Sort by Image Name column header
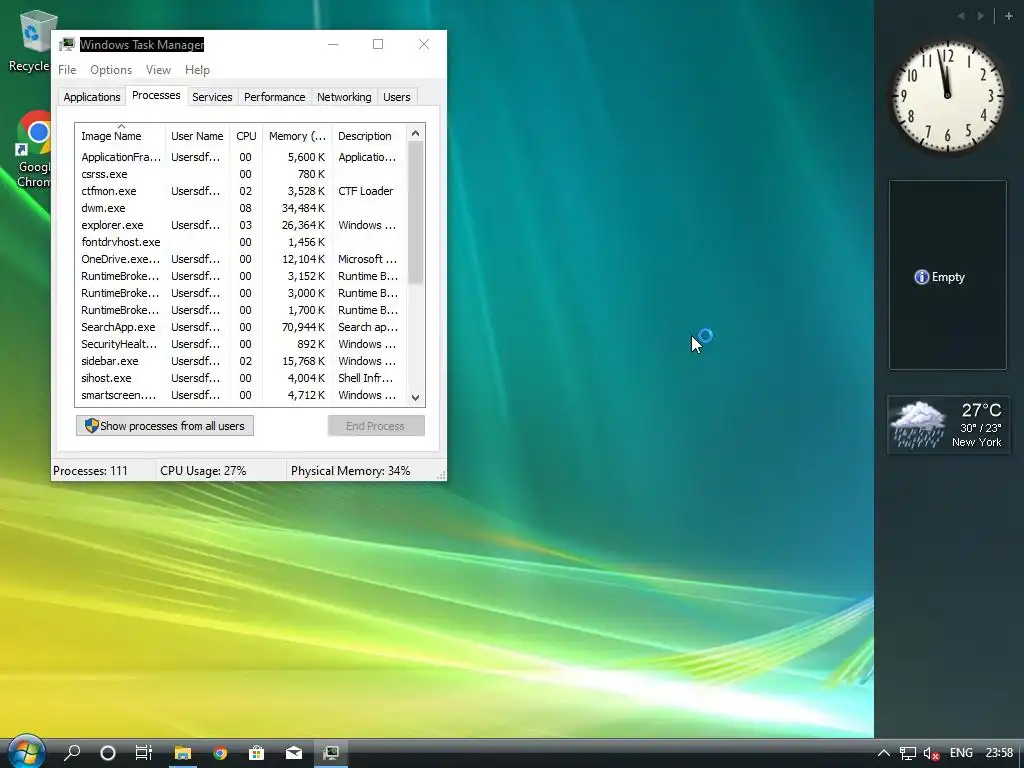The width and height of the screenshot is (1024, 768). (120, 136)
